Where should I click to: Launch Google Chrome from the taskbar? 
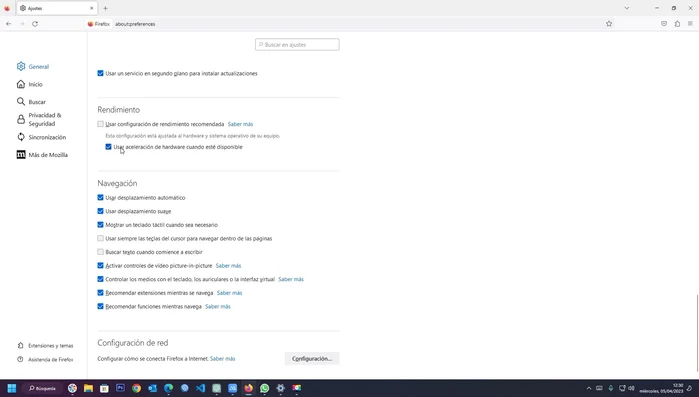pos(136,388)
